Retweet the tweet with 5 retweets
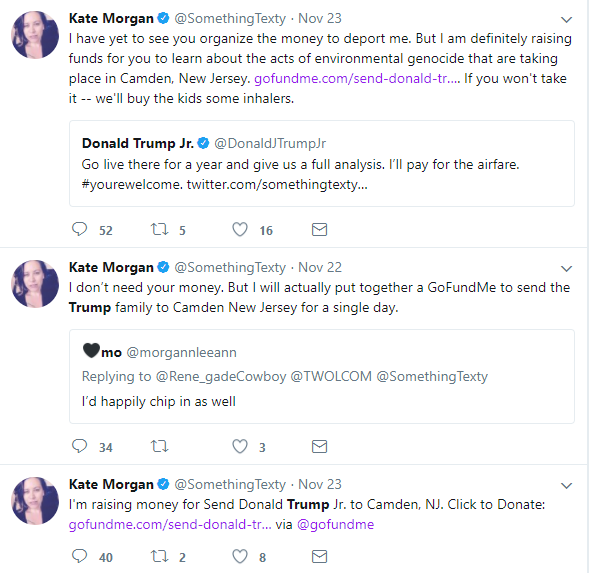 [159, 229]
